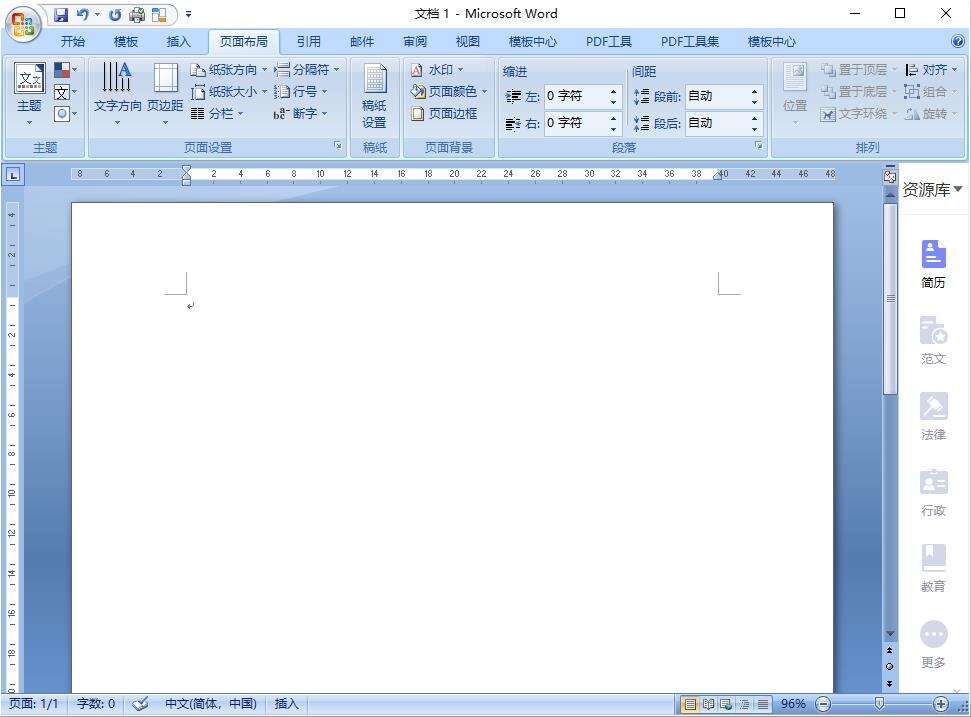Save the document from the quick access toolbar

pos(61,14)
